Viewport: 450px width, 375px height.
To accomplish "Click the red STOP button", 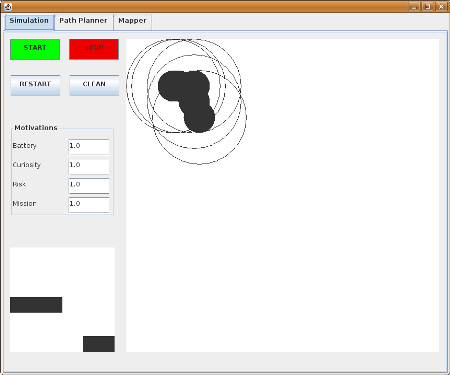I will point(94,49).
